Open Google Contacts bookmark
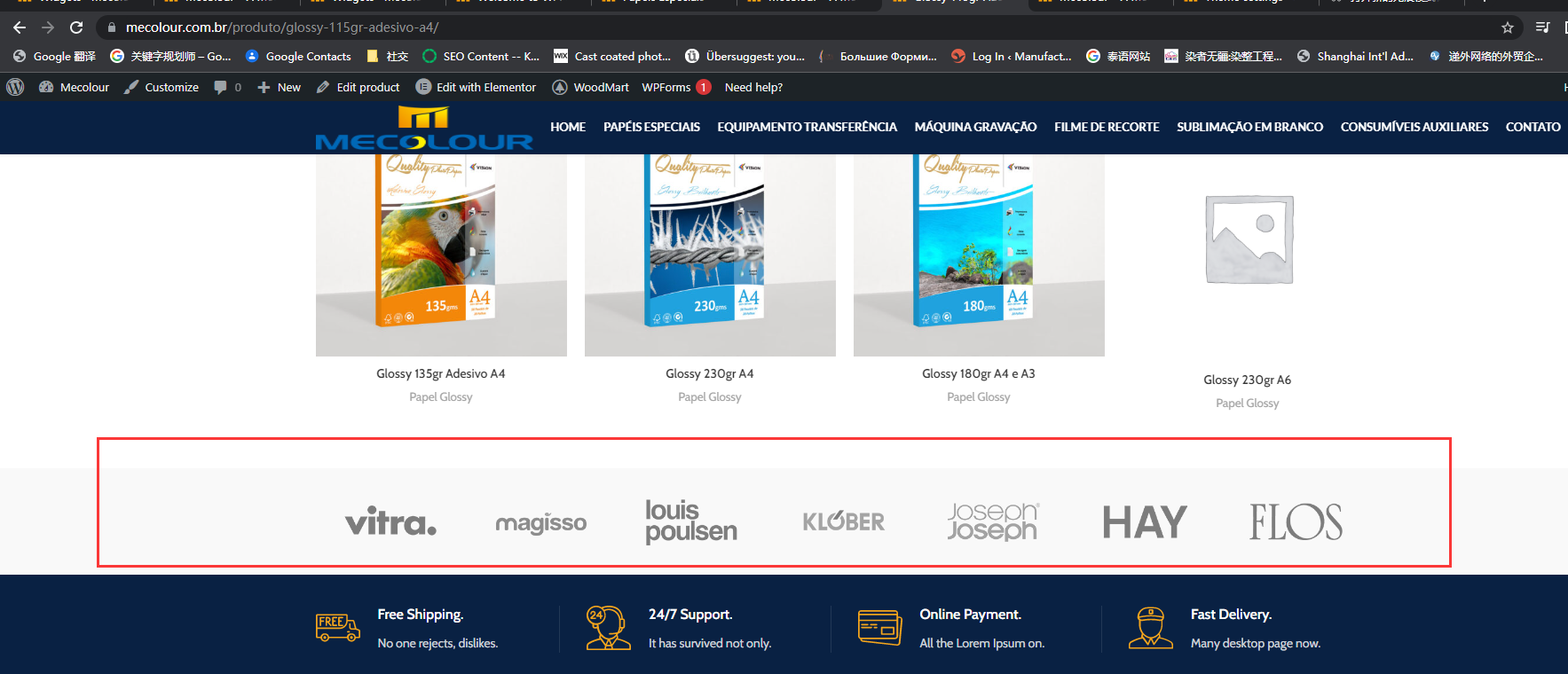The width and height of the screenshot is (1568, 674). tap(298, 56)
